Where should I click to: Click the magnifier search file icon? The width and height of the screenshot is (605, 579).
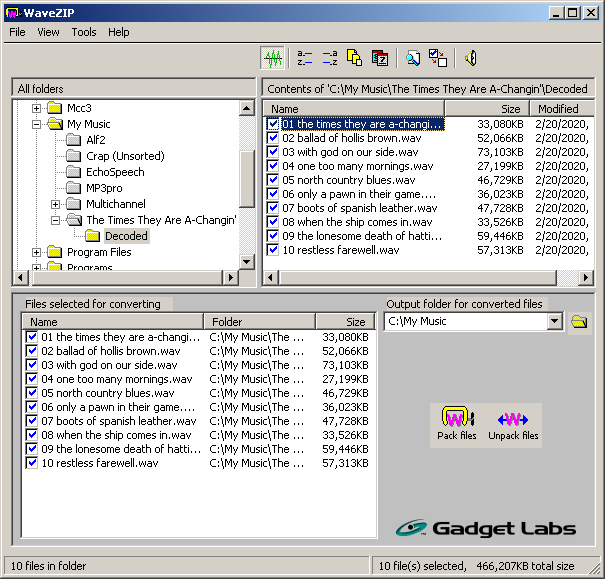[x=413, y=58]
